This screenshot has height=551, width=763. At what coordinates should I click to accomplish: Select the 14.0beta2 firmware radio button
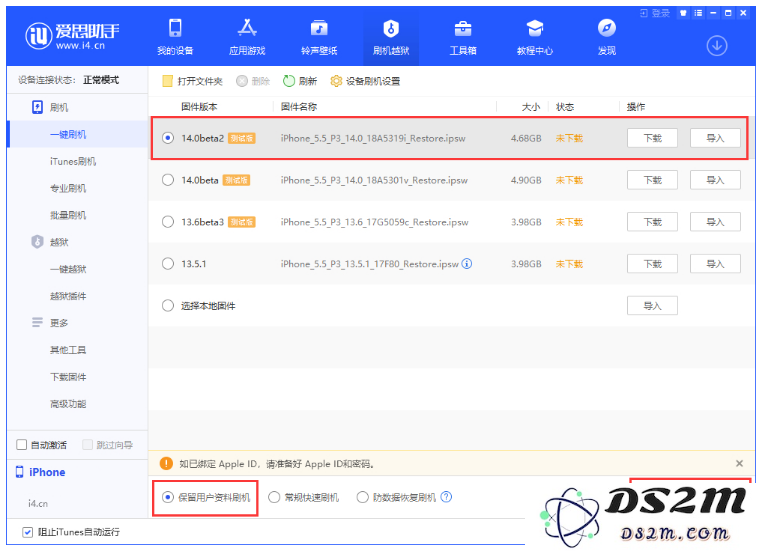pyautogui.click(x=168, y=138)
